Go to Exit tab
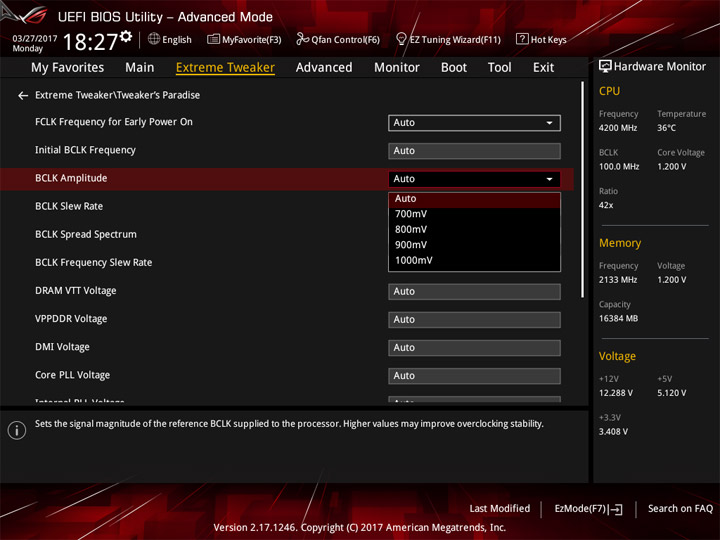Screen dimensions: 720x540 click(x=543, y=68)
